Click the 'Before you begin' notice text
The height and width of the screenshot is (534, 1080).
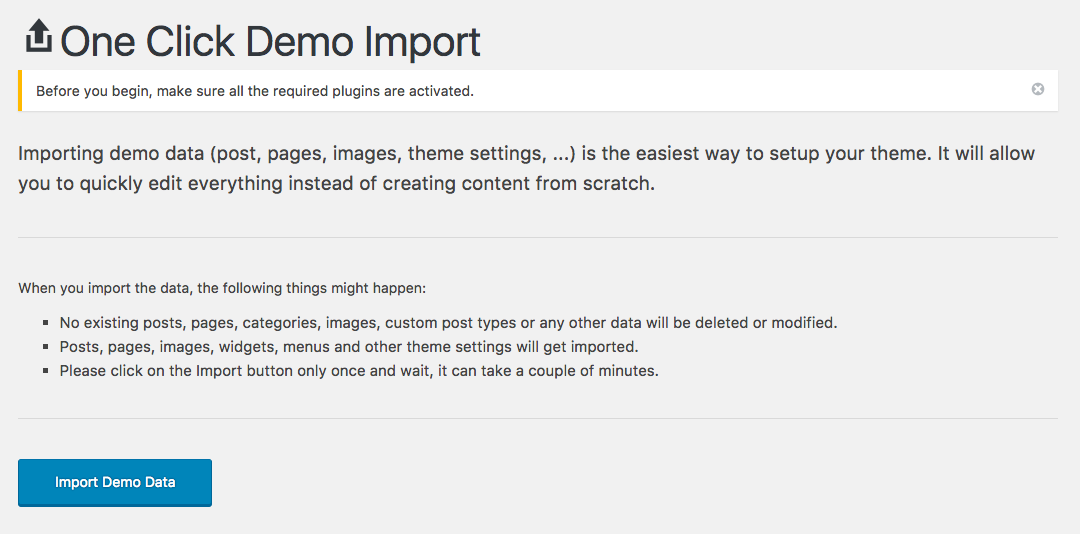tap(255, 91)
